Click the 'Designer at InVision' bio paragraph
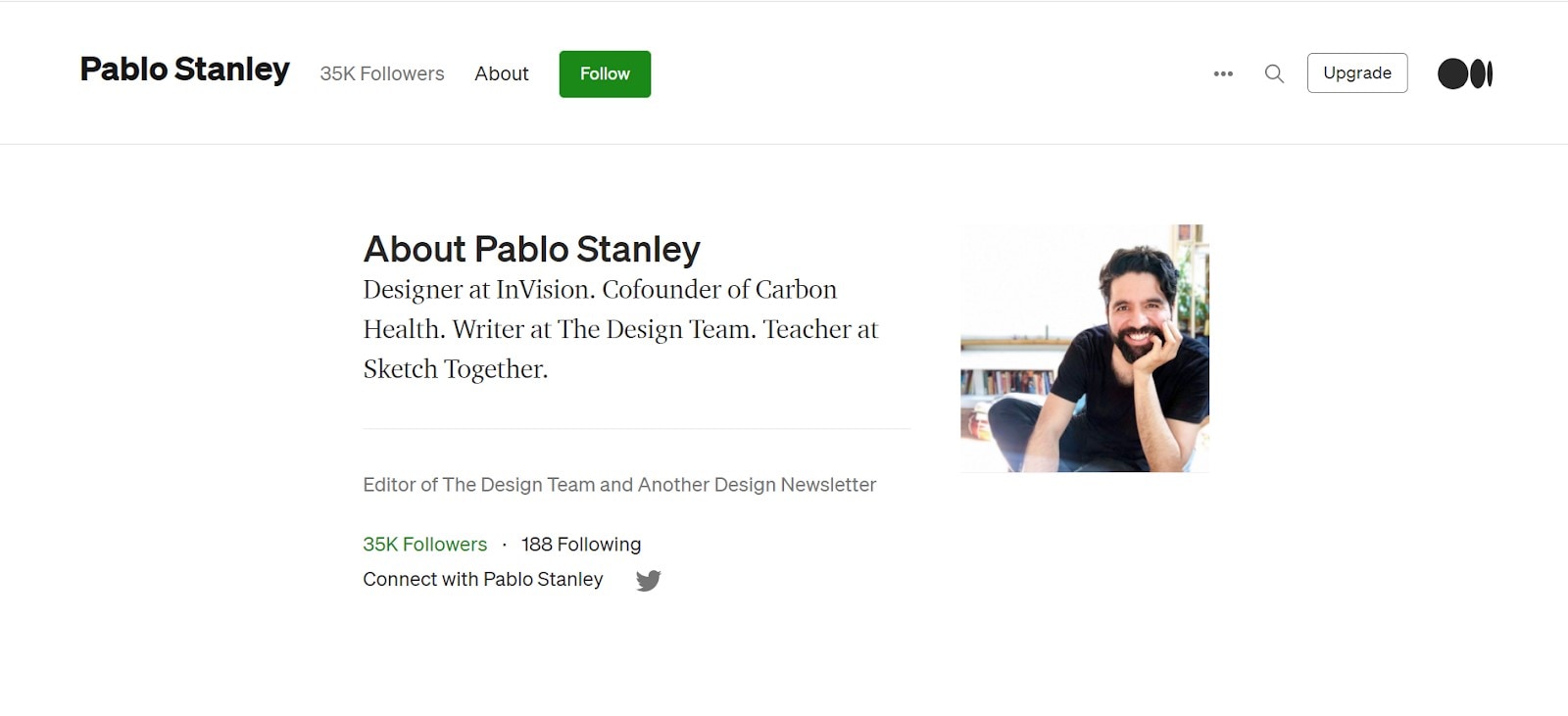 621,329
